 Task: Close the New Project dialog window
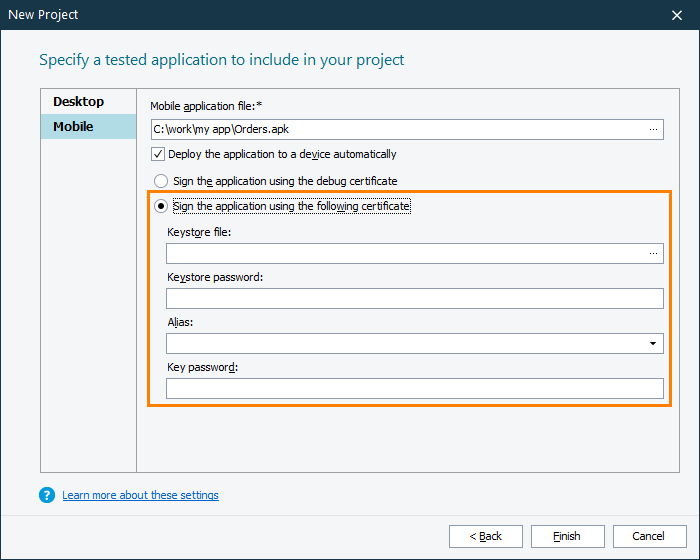coord(677,15)
